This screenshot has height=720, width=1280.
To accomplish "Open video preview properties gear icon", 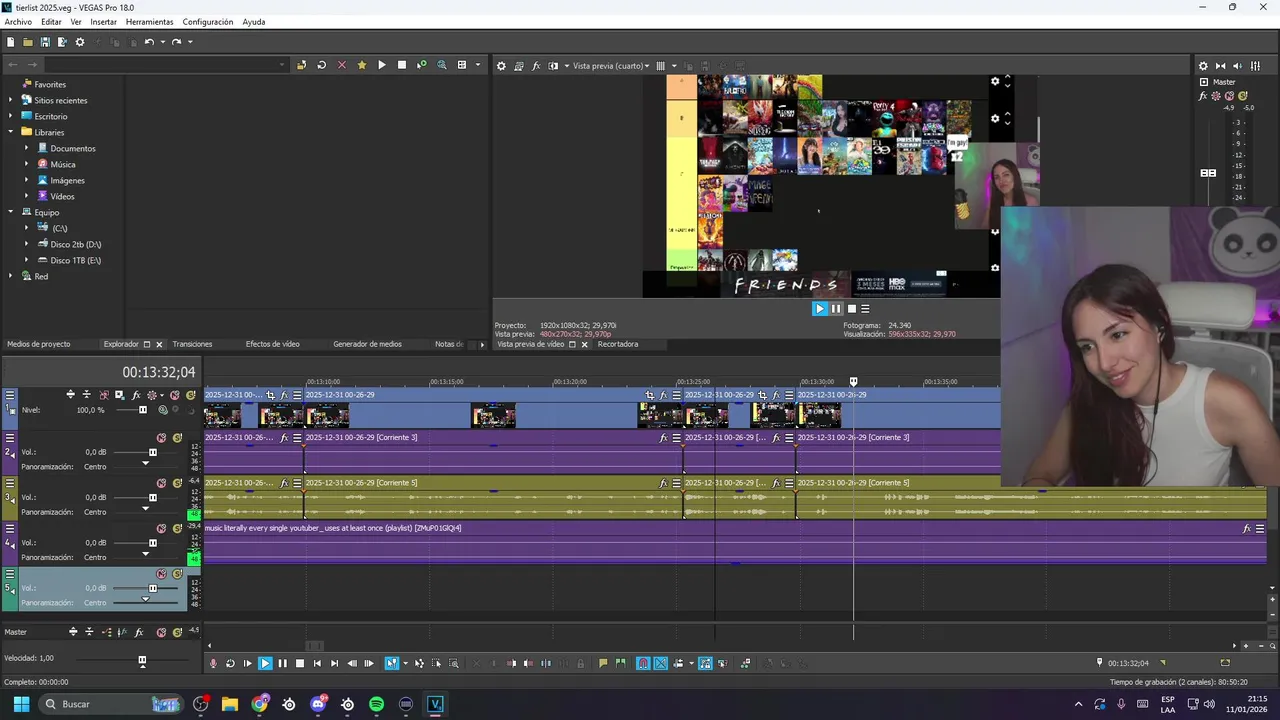I will 502,66.
